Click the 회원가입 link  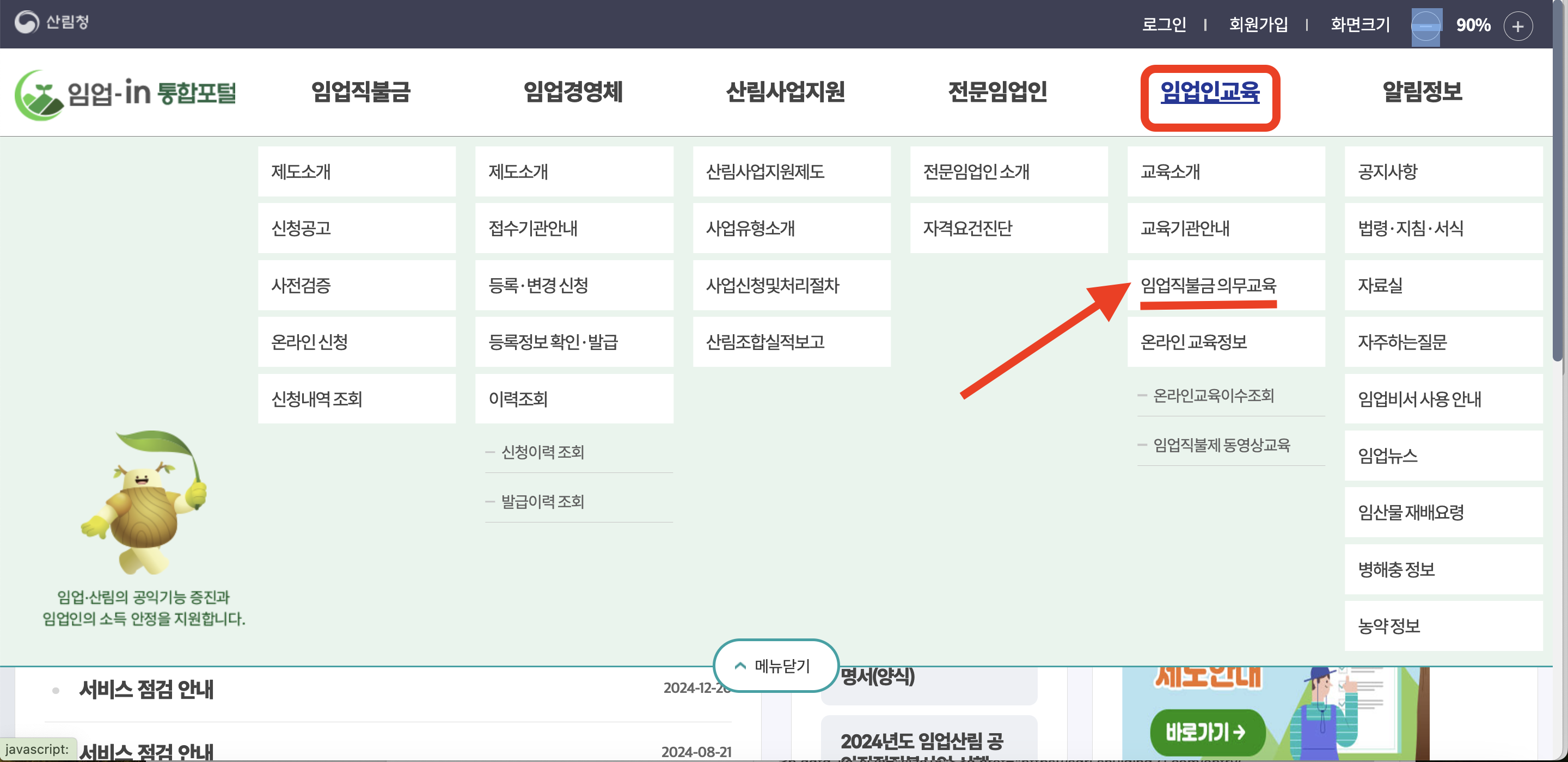click(1259, 24)
